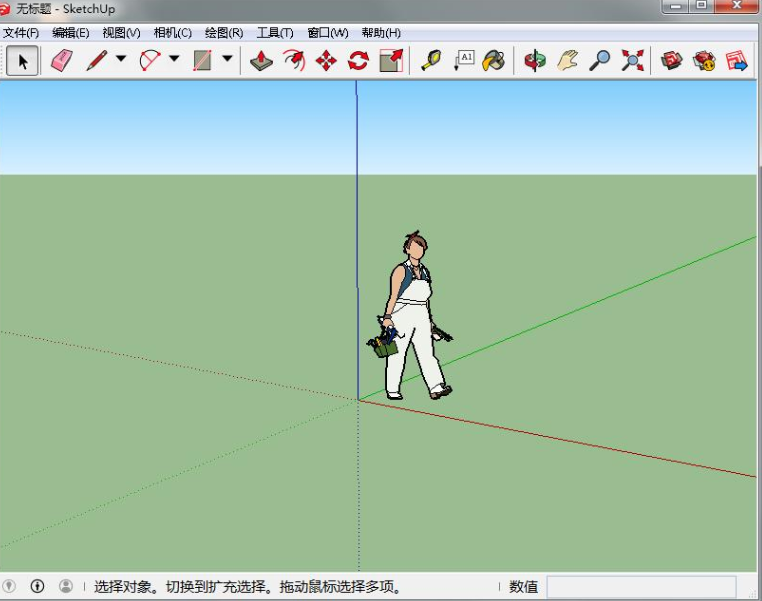Select the Move tool
Image resolution: width=762 pixels, height=601 pixels.
pos(326,61)
